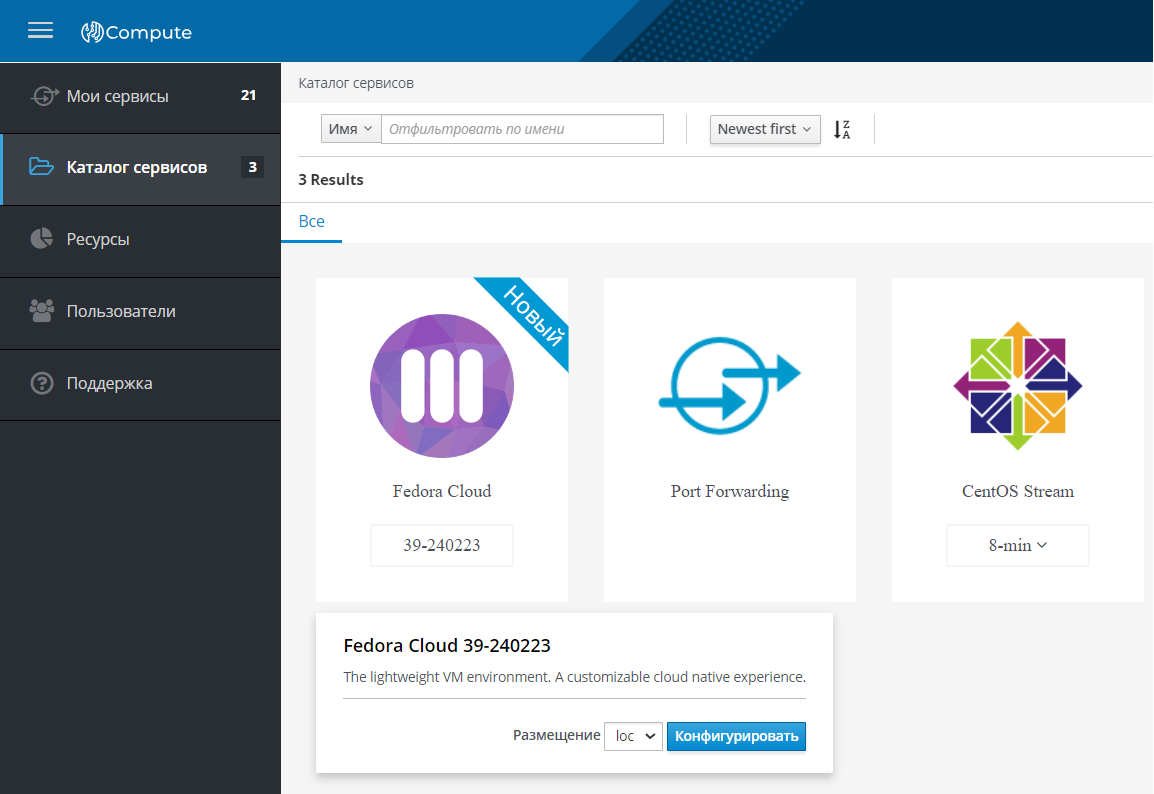Click the My Services sidebar icon
Viewport: 1154px width, 794px height.
coord(42,97)
